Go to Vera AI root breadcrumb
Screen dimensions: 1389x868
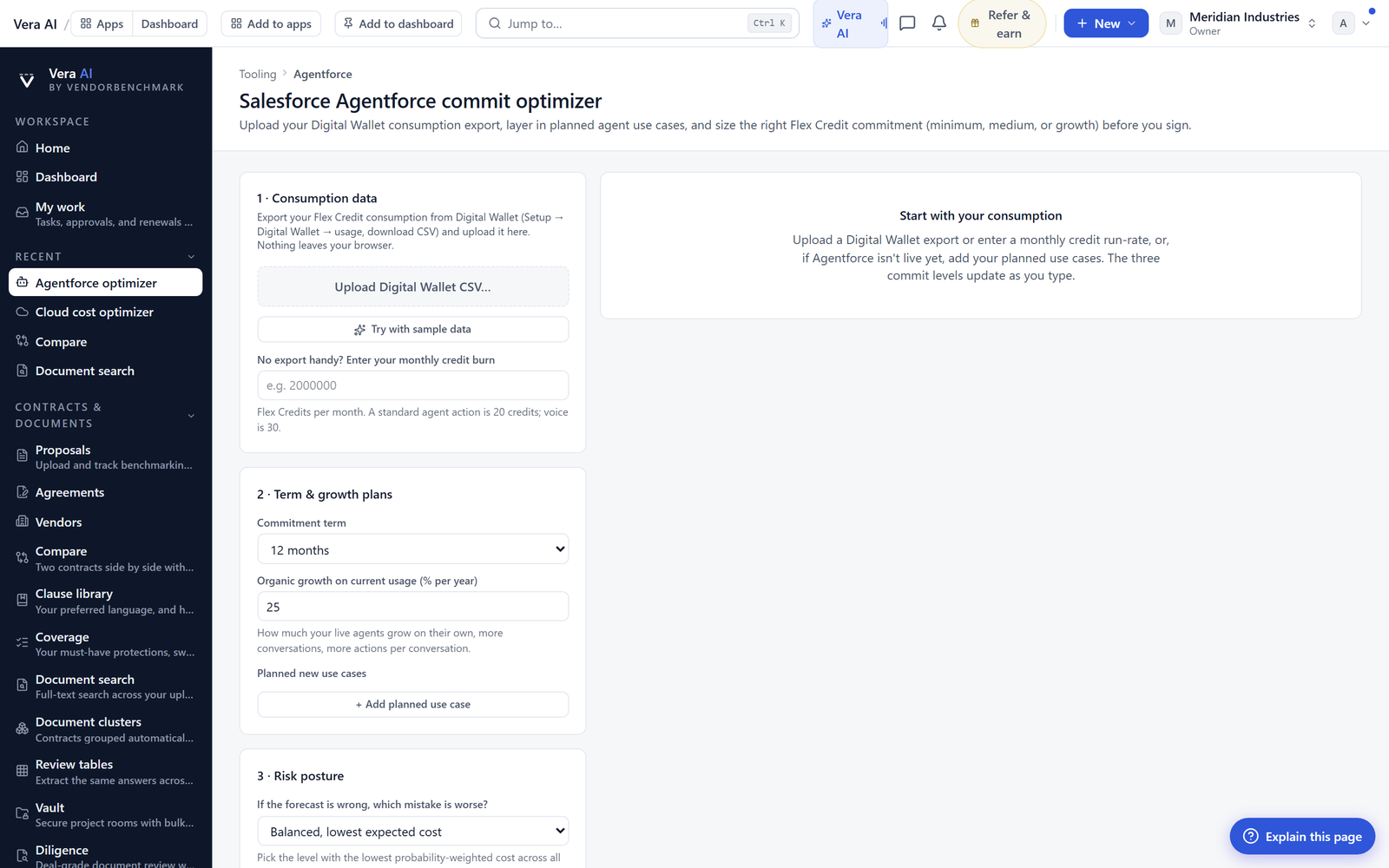35,24
